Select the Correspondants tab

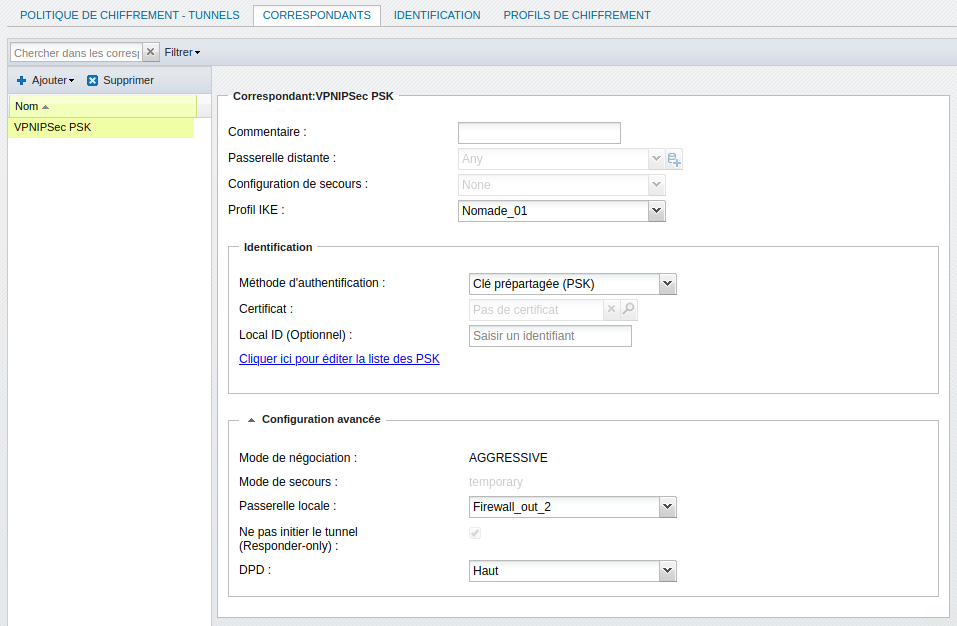317,15
